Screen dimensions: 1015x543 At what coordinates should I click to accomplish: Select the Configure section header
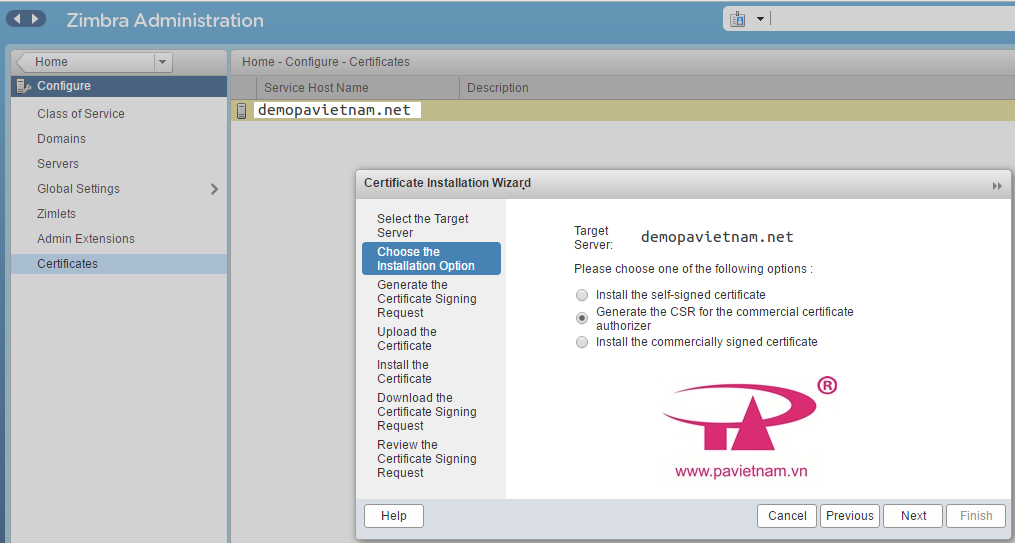click(119, 86)
